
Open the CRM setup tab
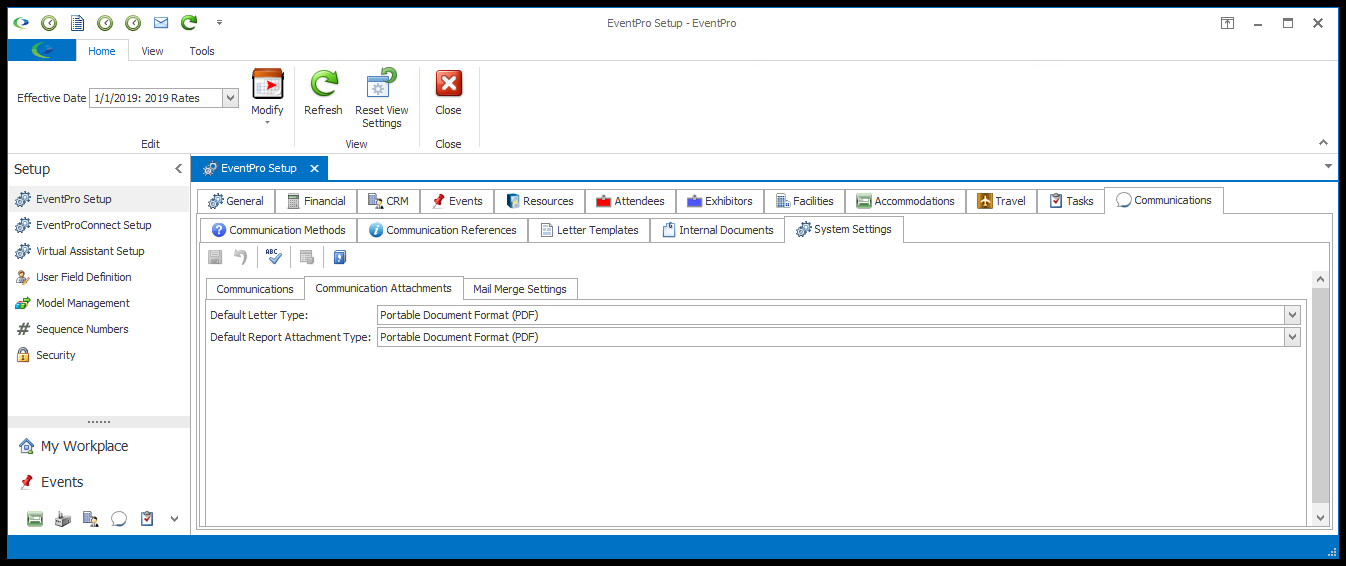pyautogui.click(x=388, y=201)
